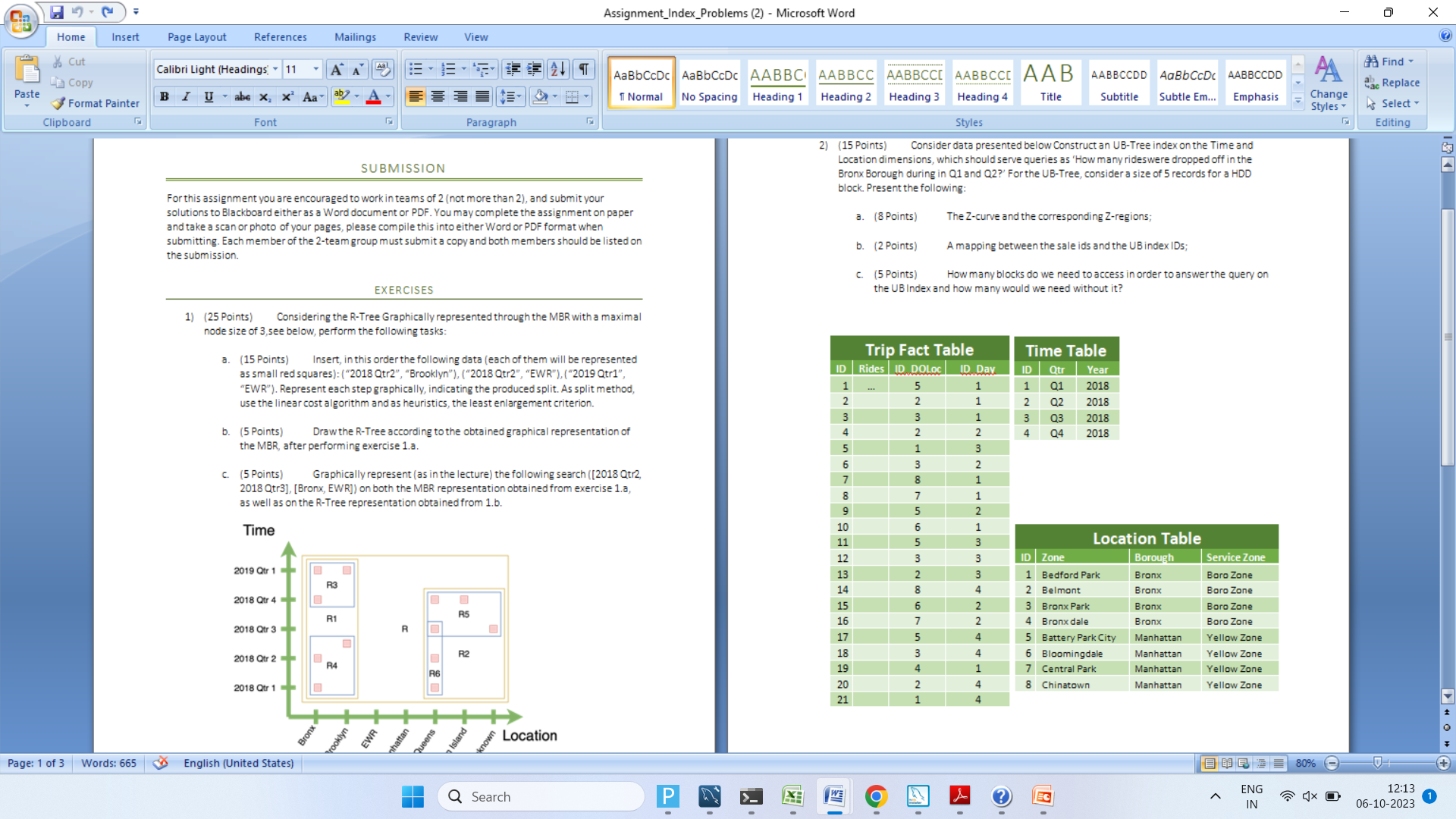
Task: Click the Replace button in Editing group
Action: point(1392,83)
